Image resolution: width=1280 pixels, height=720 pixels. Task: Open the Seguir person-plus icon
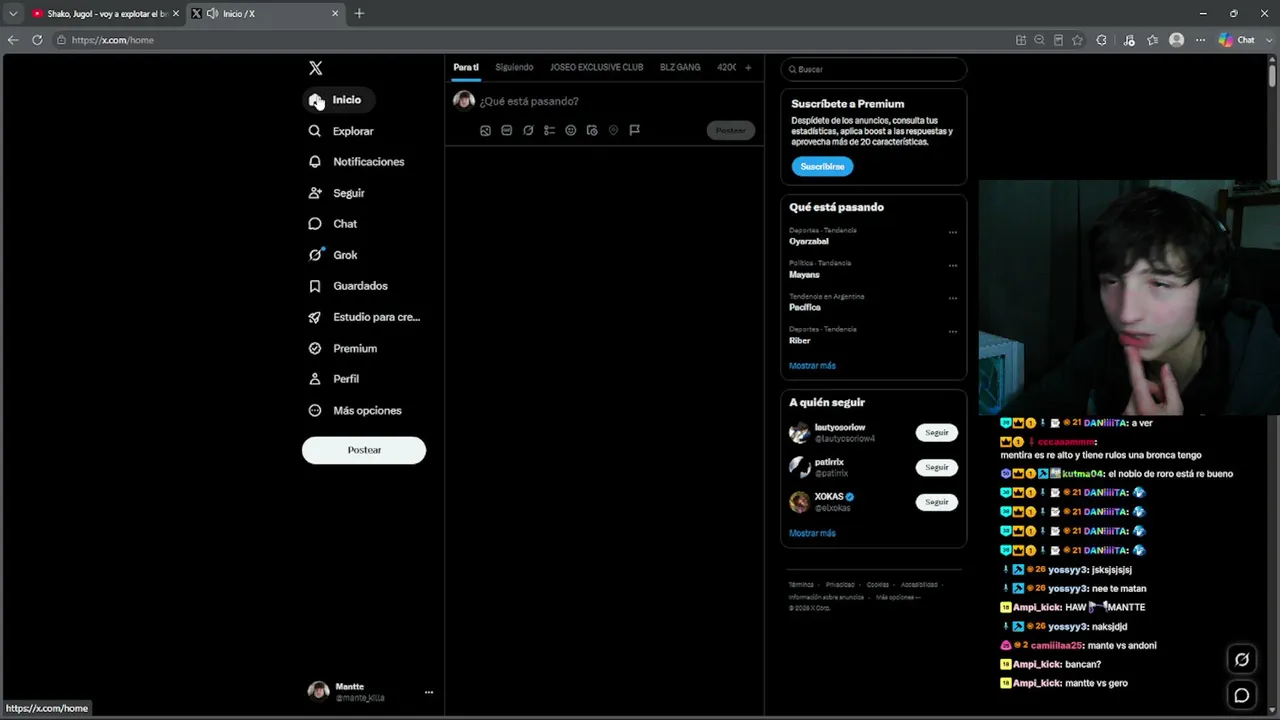(x=315, y=193)
